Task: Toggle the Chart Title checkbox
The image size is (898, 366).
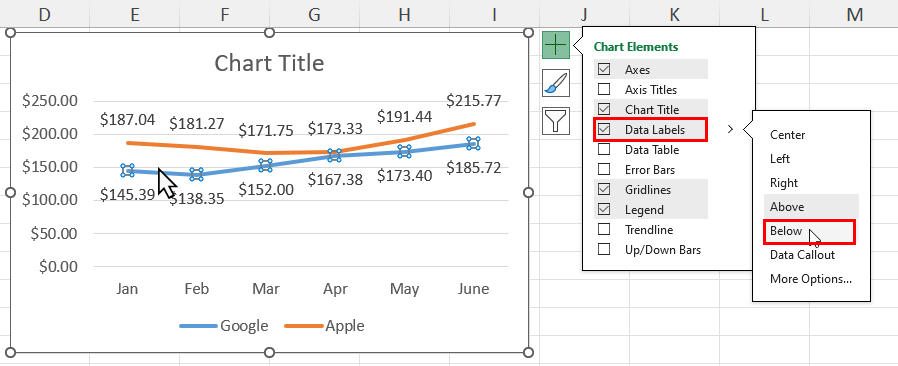Action: (604, 109)
